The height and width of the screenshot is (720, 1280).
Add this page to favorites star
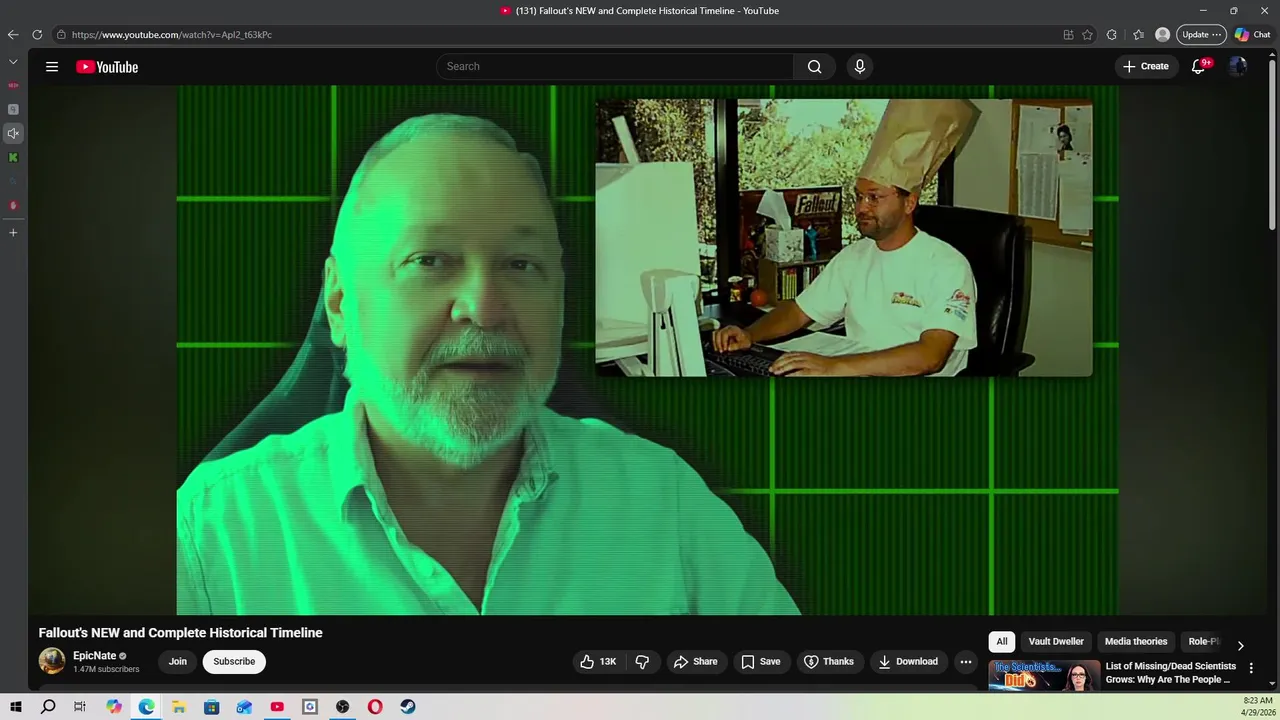pyautogui.click(x=1087, y=34)
